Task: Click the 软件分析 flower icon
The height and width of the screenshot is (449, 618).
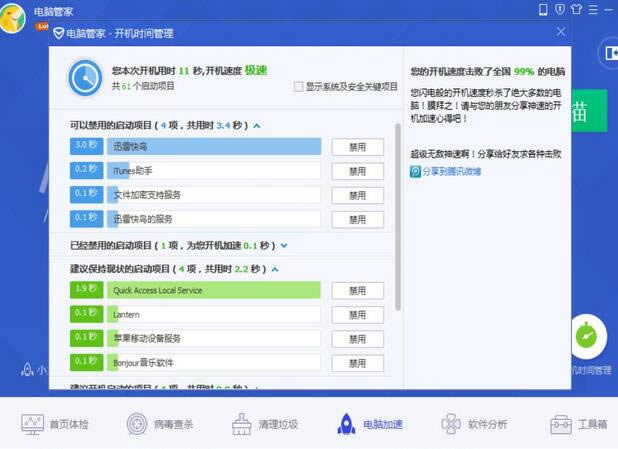Action: click(451, 424)
